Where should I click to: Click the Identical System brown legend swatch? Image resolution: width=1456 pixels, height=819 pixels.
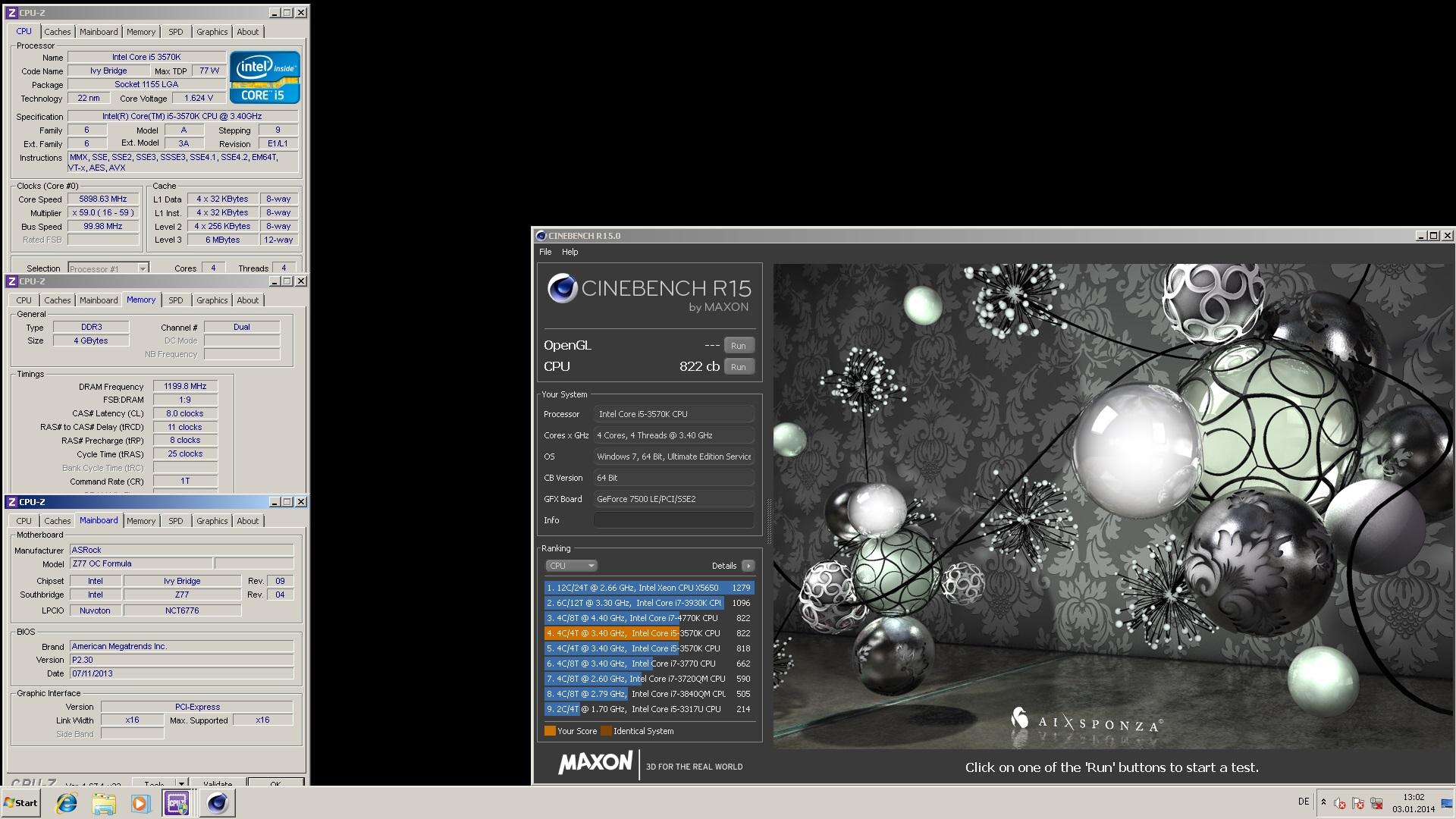(x=606, y=731)
